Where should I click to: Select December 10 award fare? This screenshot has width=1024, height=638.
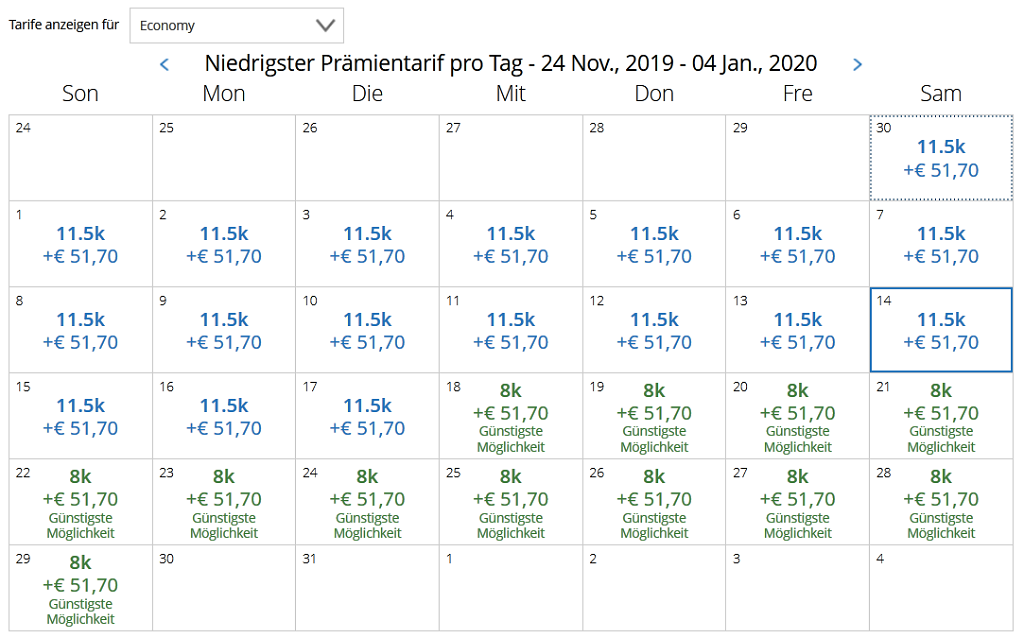(367, 331)
